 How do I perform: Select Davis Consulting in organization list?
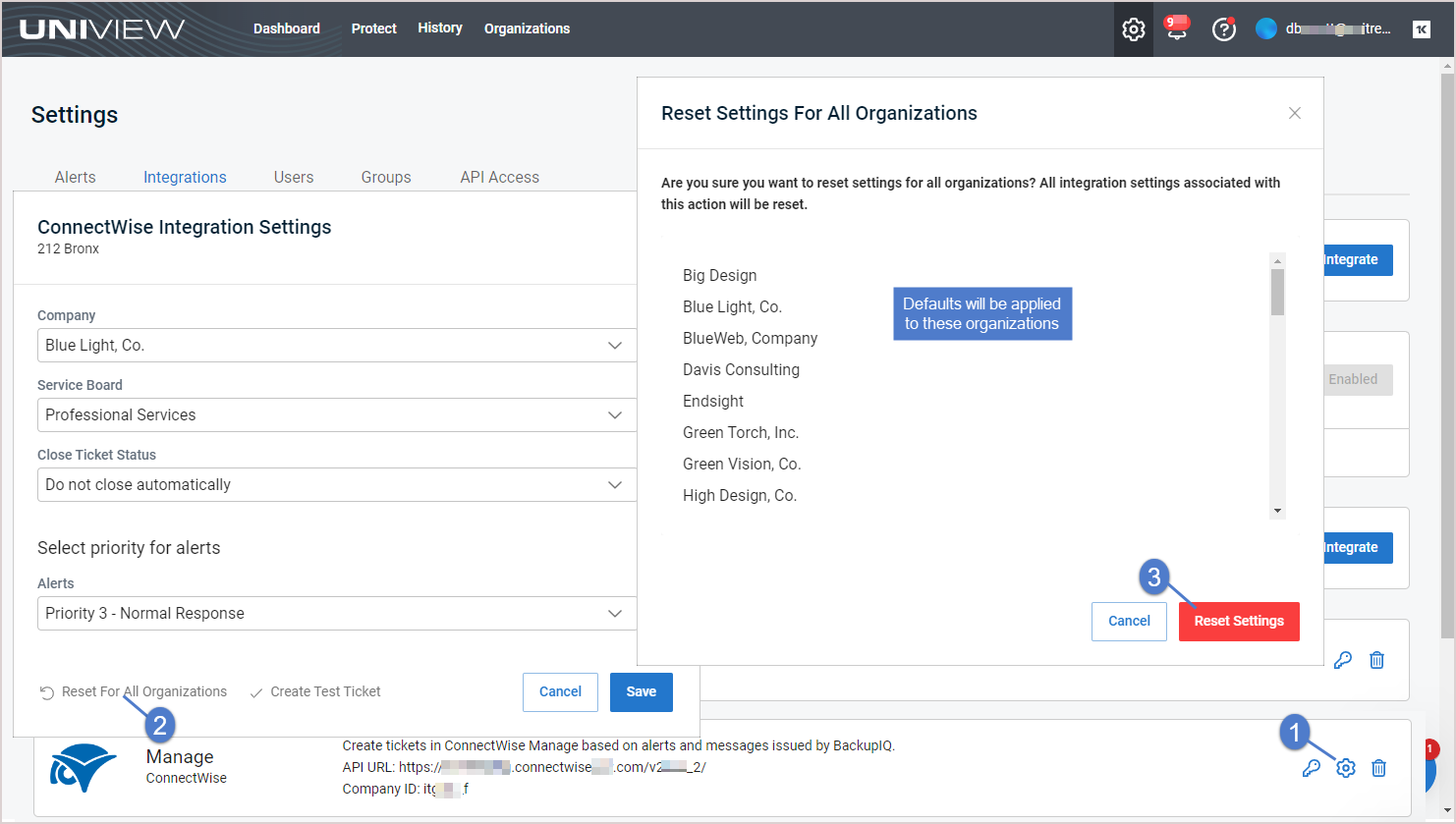(742, 370)
